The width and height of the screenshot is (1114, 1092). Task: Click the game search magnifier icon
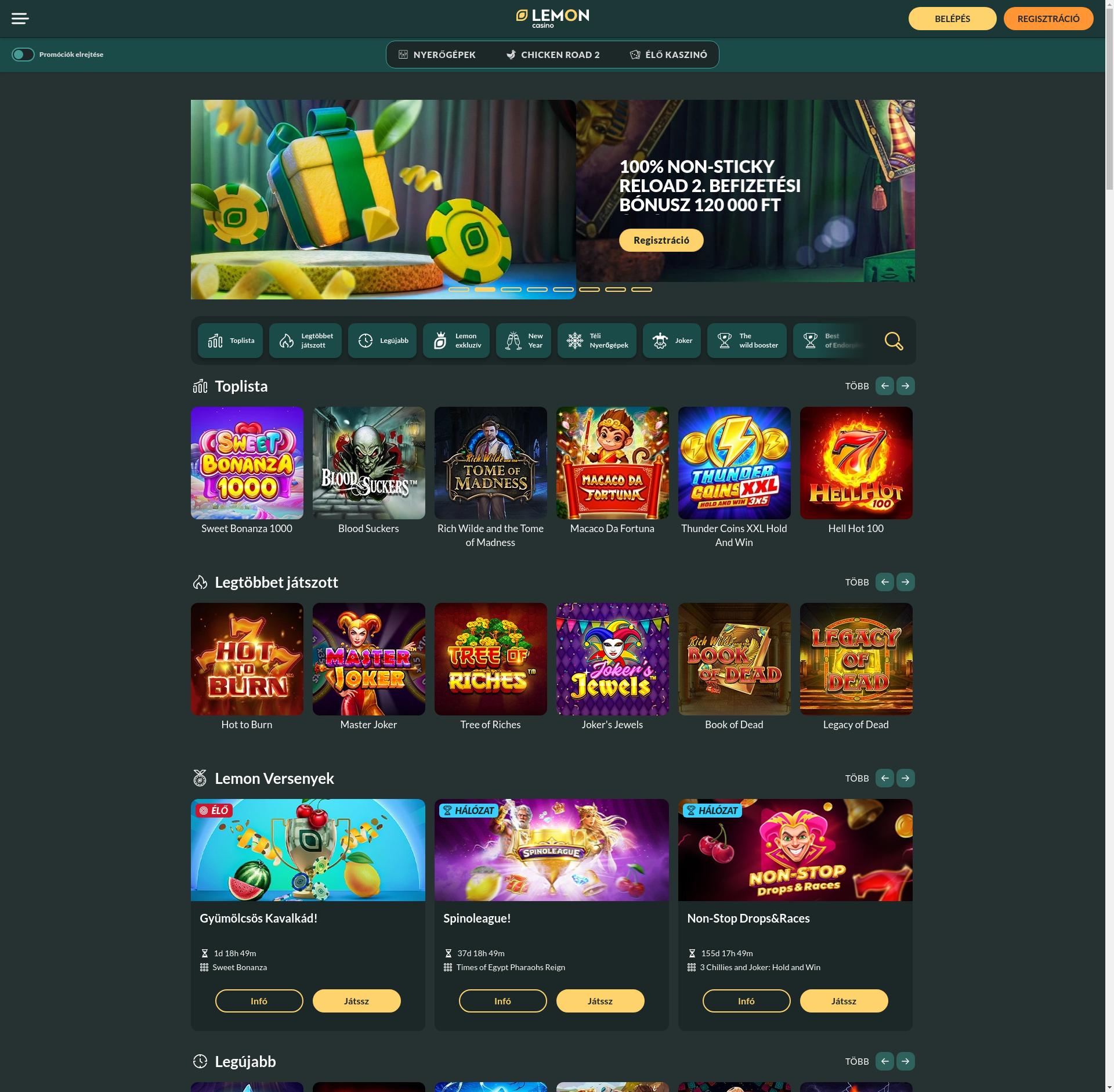pos(894,341)
